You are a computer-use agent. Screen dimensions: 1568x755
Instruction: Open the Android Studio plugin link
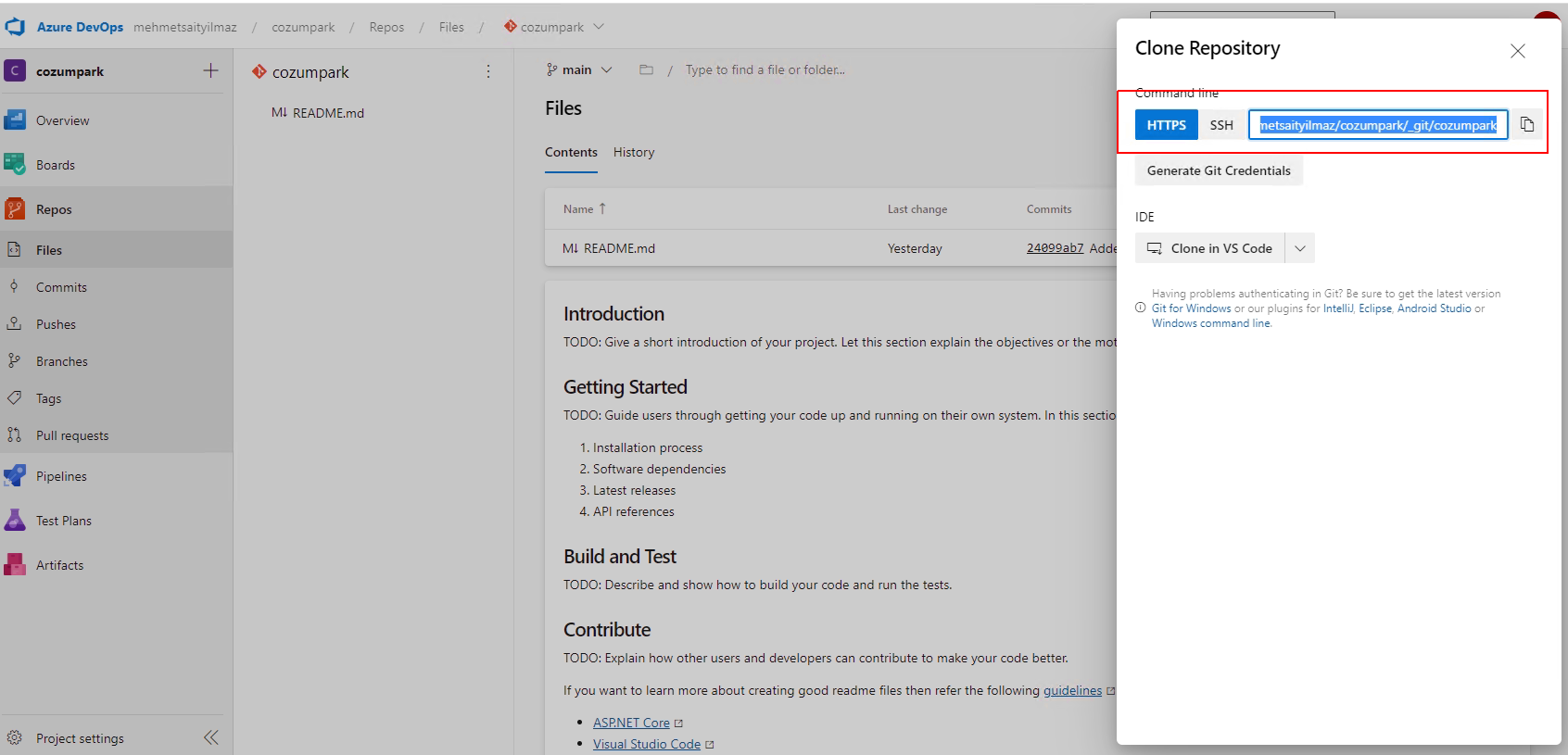click(x=1434, y=308)
